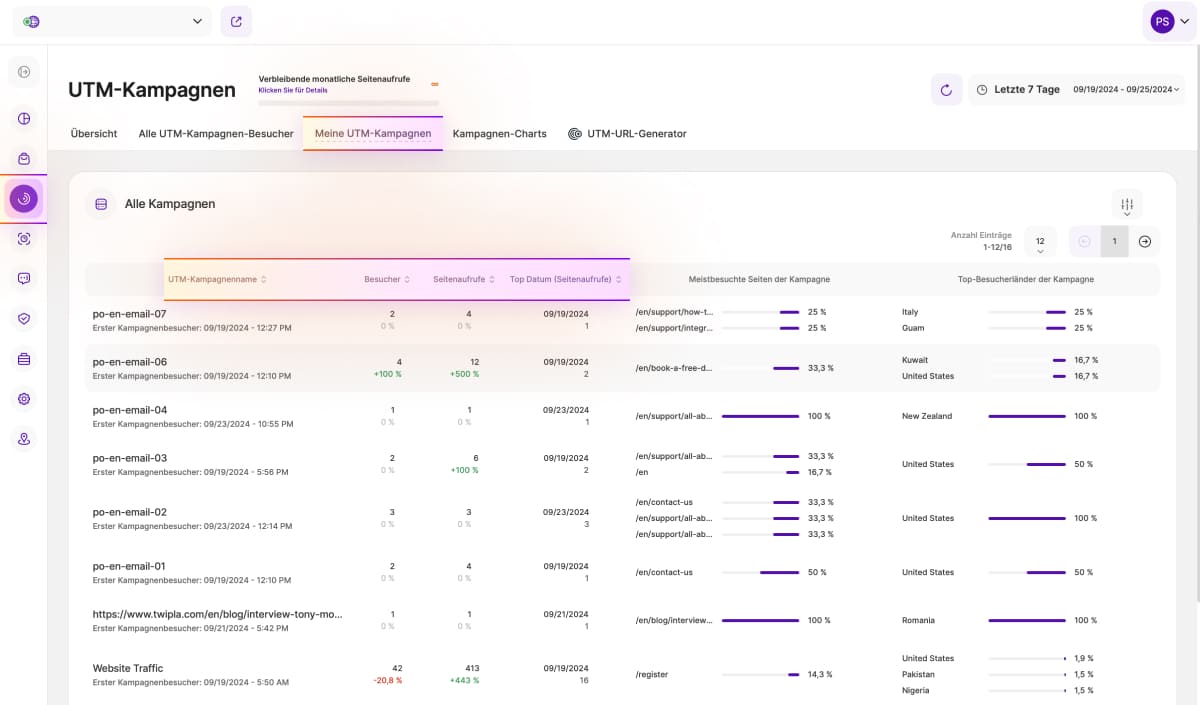Click the refresh data icon button

946,90
